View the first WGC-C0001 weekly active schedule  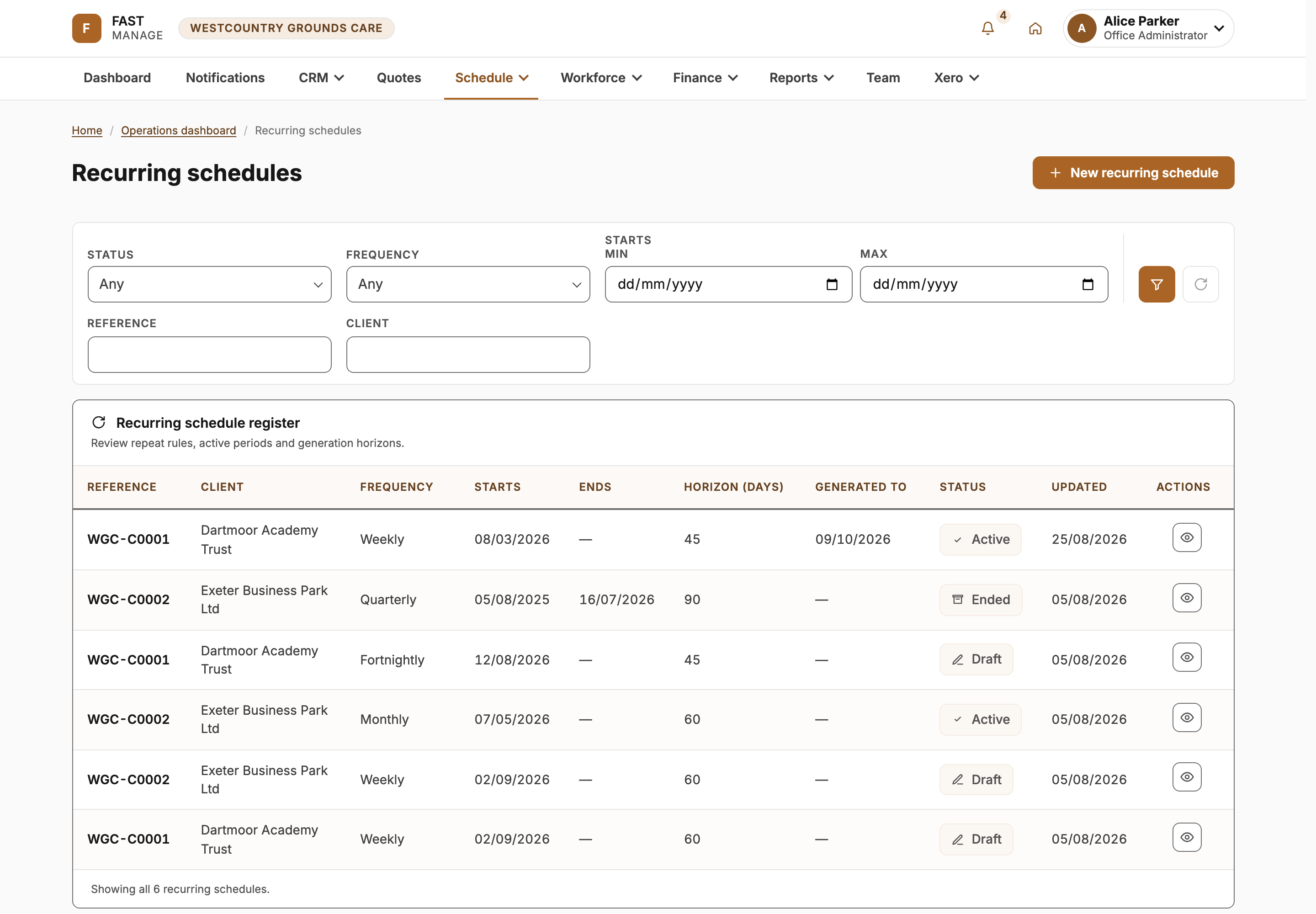point(1187,538)
